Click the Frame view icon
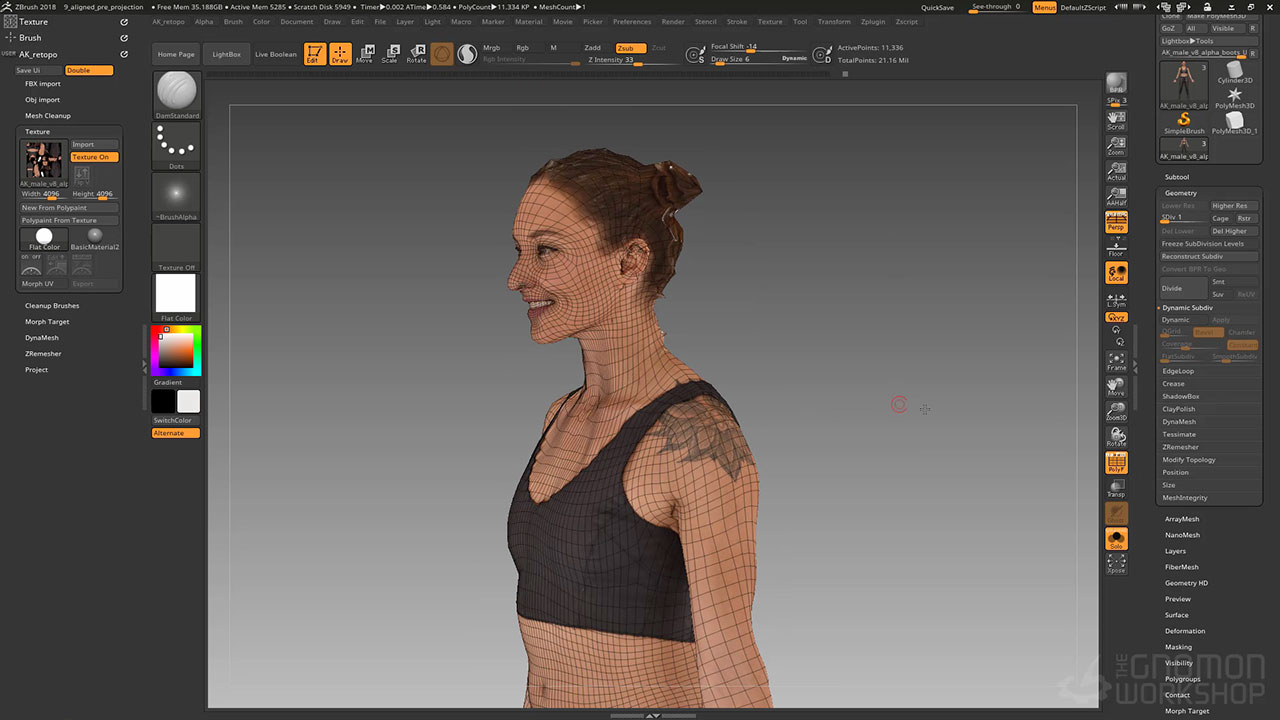 click(x=1116, y=361)
